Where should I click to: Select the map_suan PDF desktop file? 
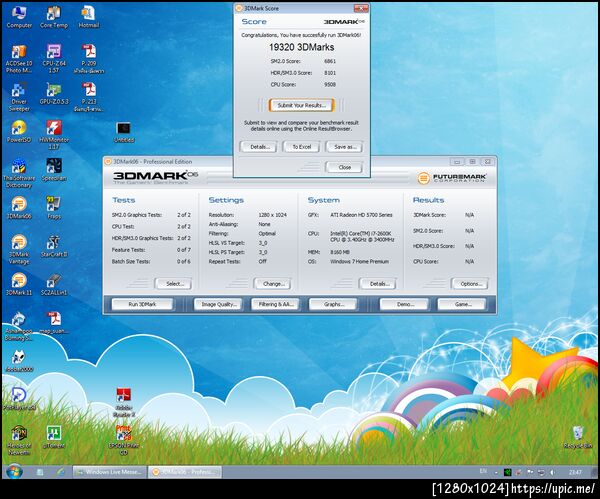[x=54, y=323]
